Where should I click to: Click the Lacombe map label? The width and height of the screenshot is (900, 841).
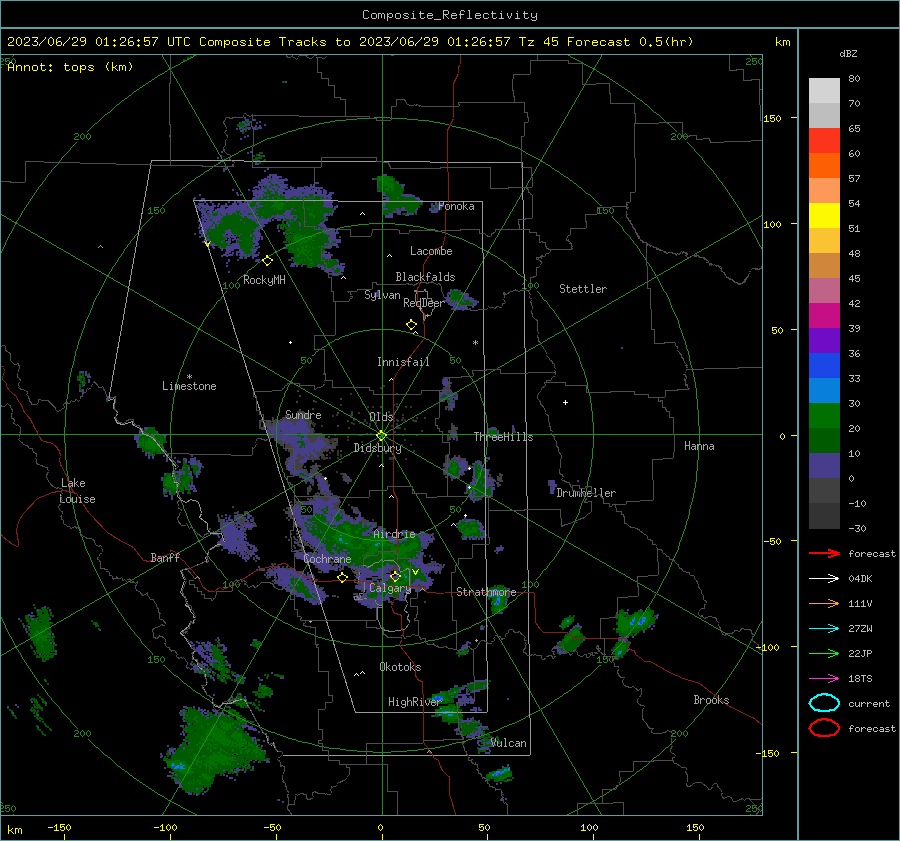point(431,251)
